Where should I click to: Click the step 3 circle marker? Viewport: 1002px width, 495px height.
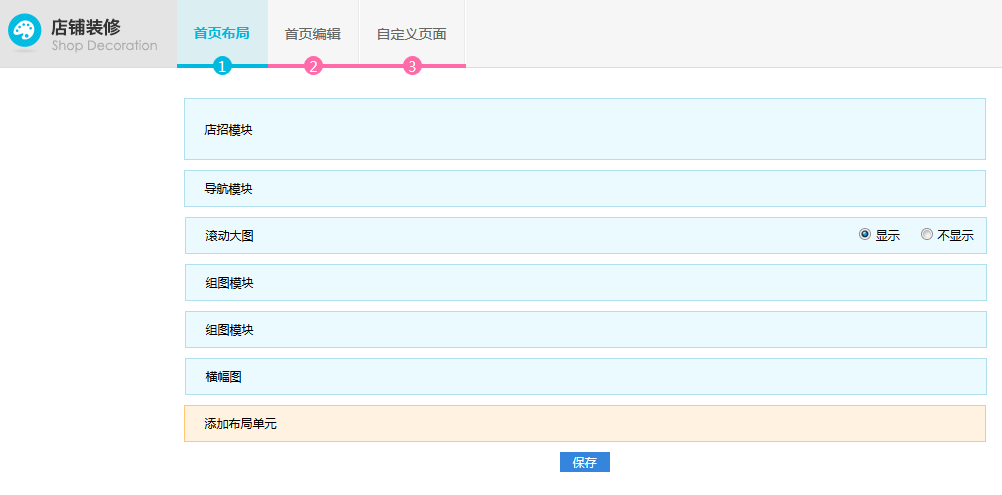coord(412,66)
